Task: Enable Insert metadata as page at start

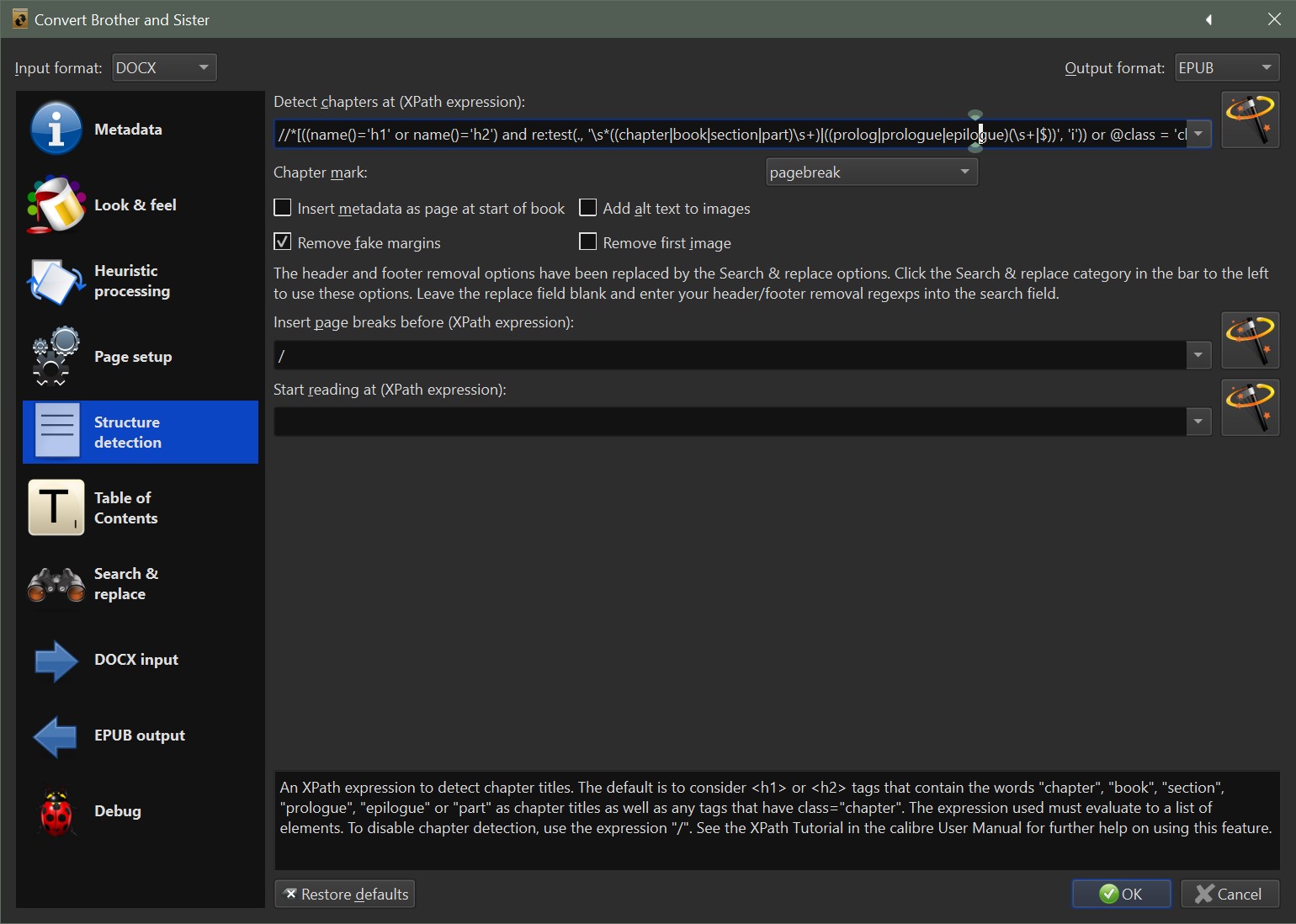Action: point(283,208)
